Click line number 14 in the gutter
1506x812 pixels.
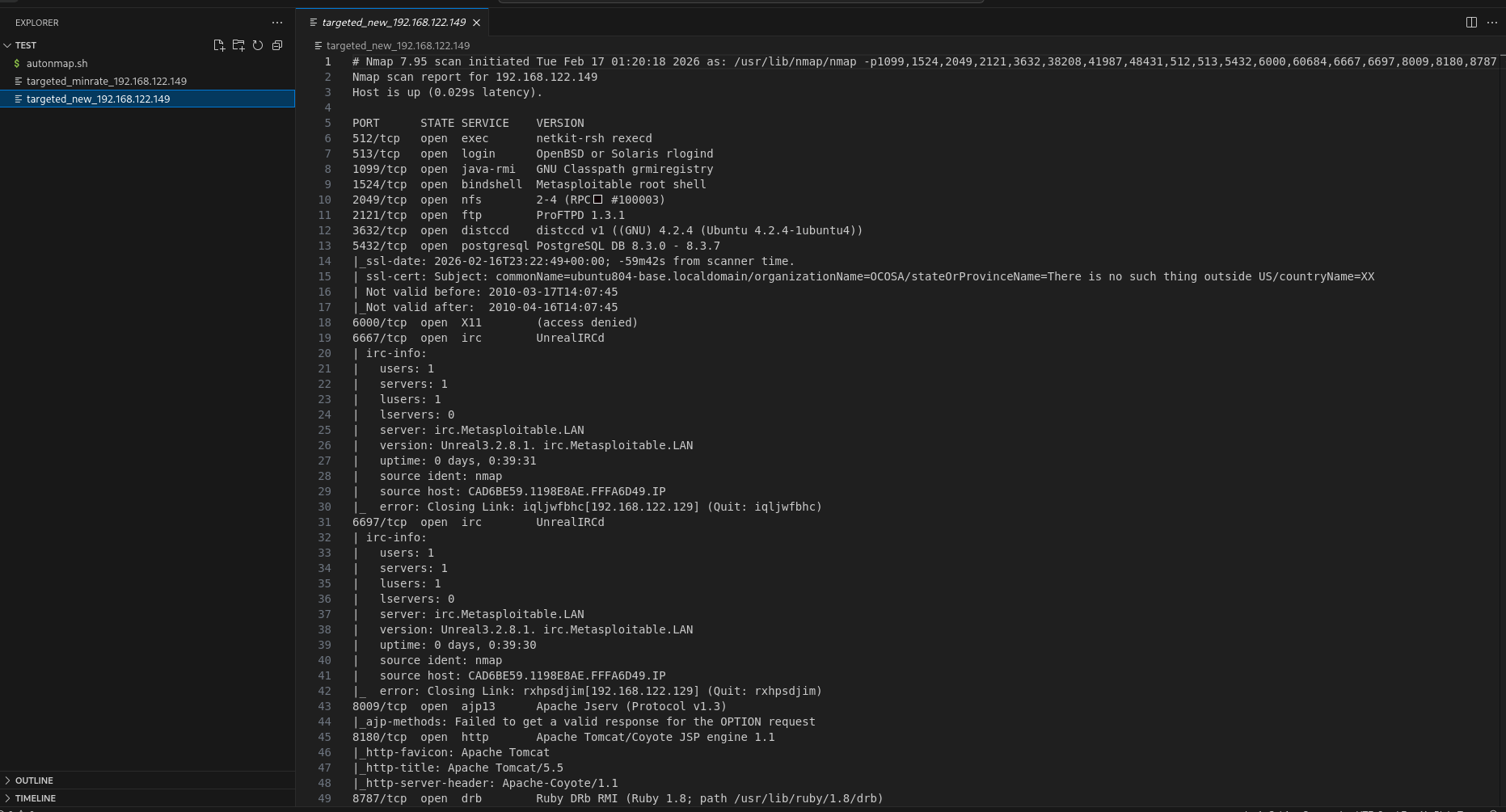(x=324, y=261)
